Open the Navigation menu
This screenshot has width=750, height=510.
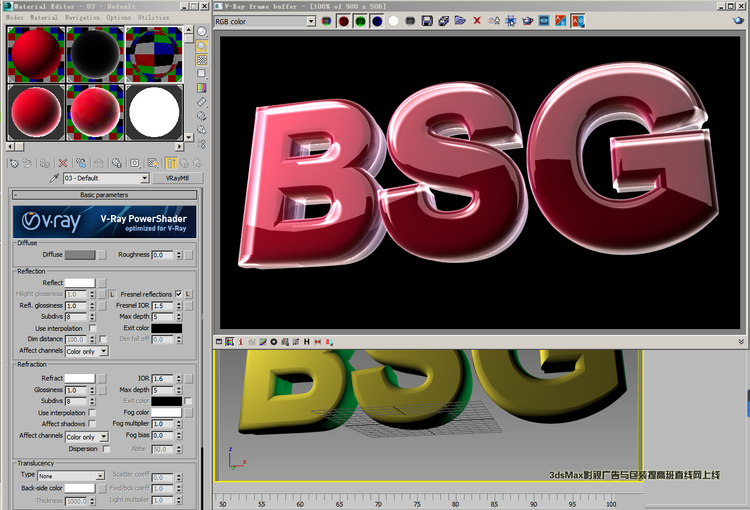point(82,17)
